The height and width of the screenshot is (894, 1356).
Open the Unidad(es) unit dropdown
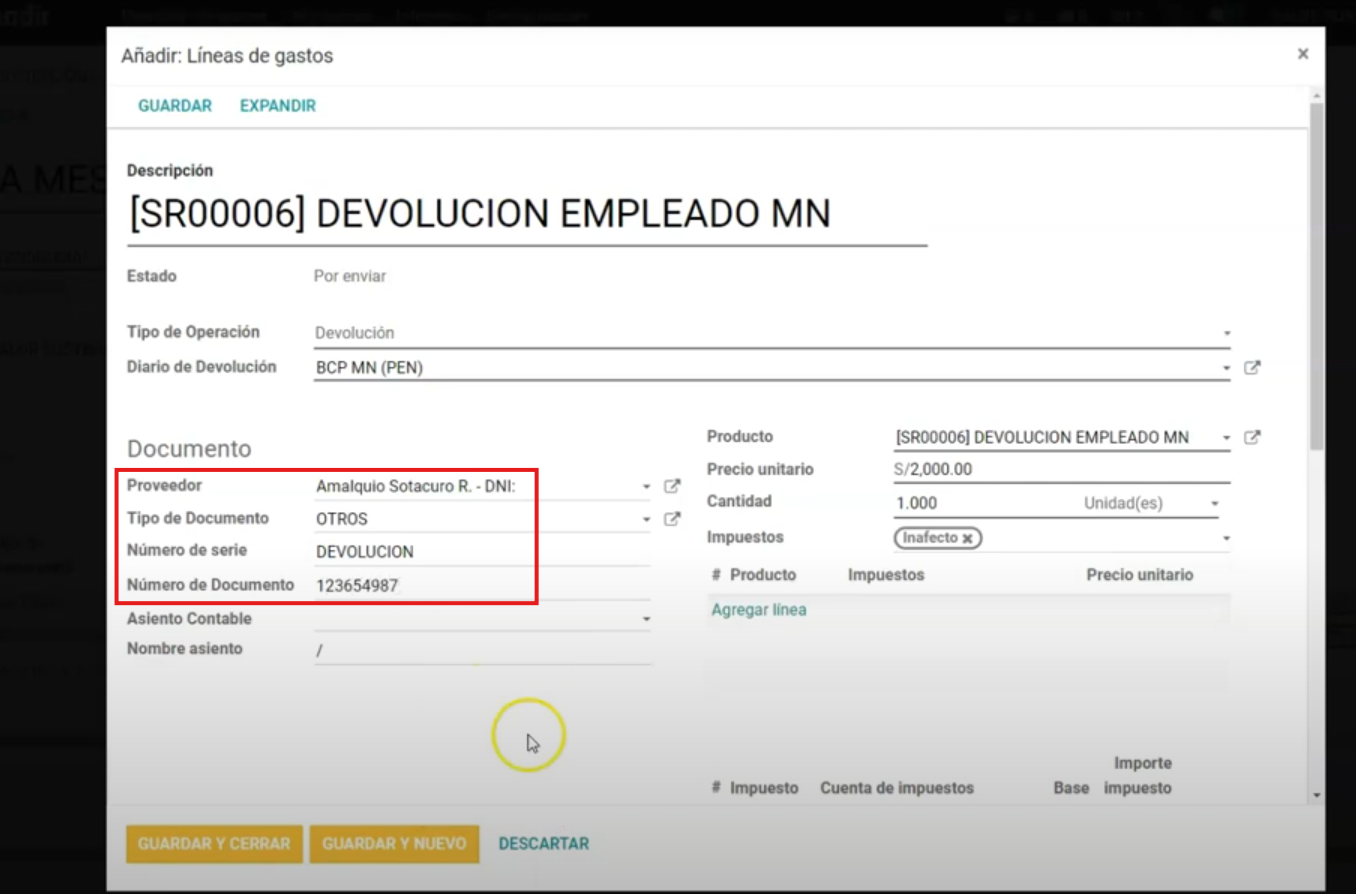[1214, 504]
